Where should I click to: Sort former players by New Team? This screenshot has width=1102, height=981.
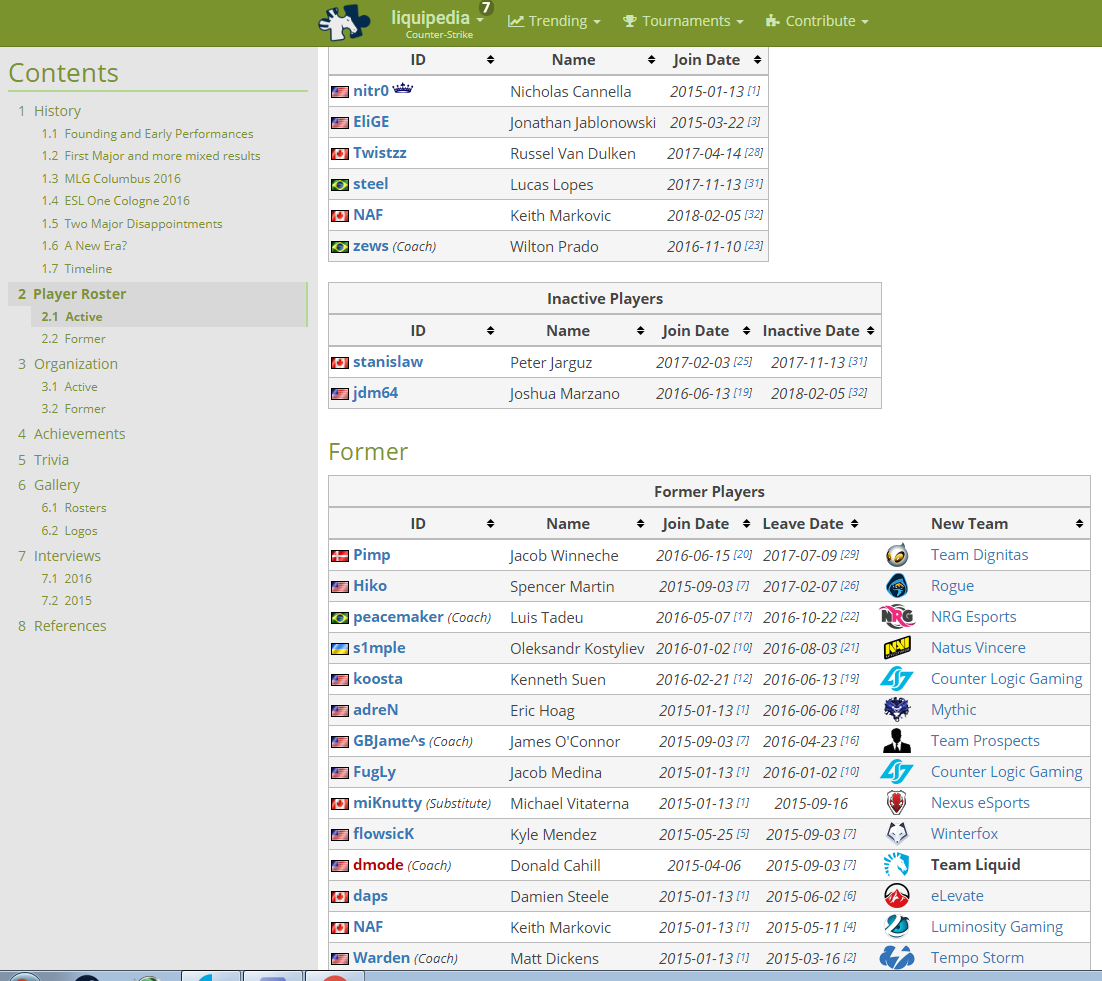click(x=1079, y=524)
